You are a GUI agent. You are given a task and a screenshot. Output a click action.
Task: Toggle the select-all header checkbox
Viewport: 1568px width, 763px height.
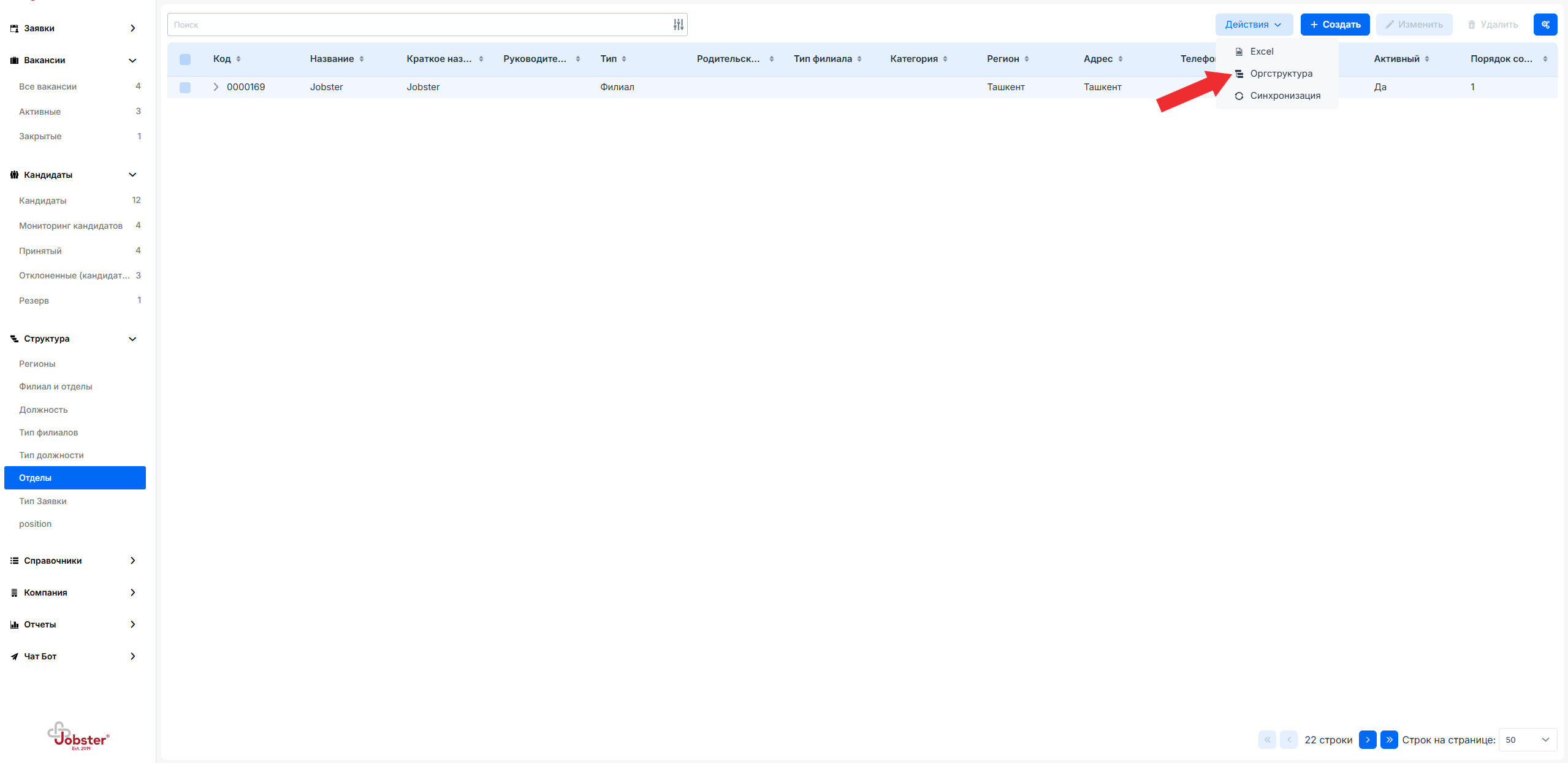coord(185,59)
